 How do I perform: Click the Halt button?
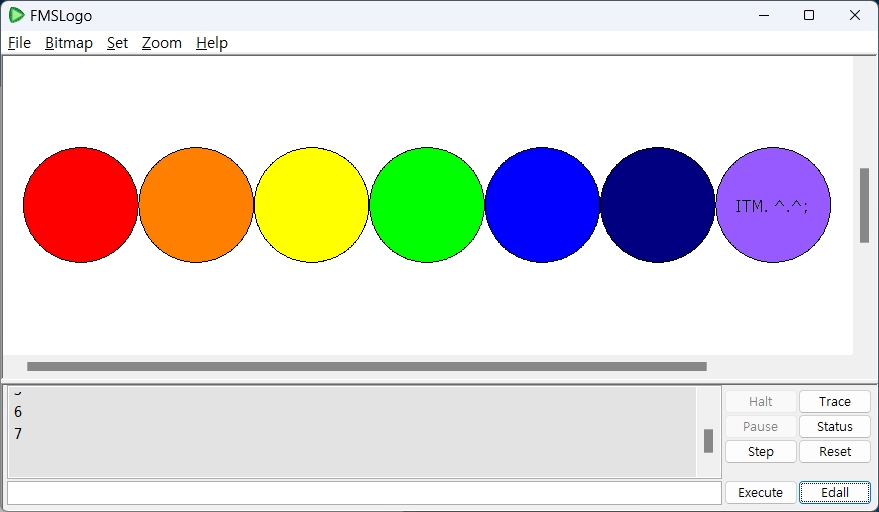(760, 402)
